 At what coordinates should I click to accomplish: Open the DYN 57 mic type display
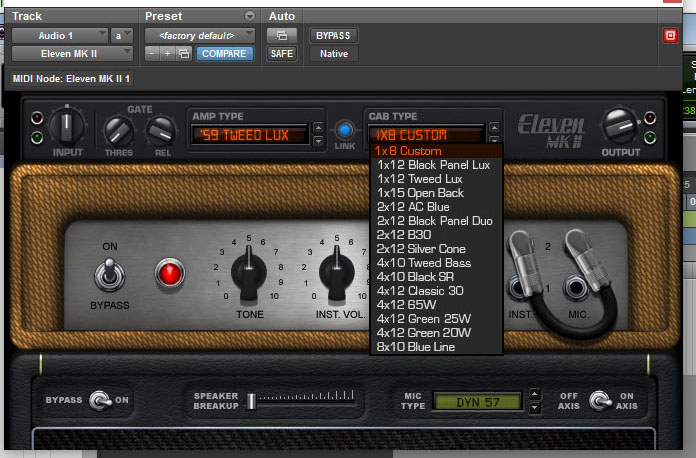point(478,402)
